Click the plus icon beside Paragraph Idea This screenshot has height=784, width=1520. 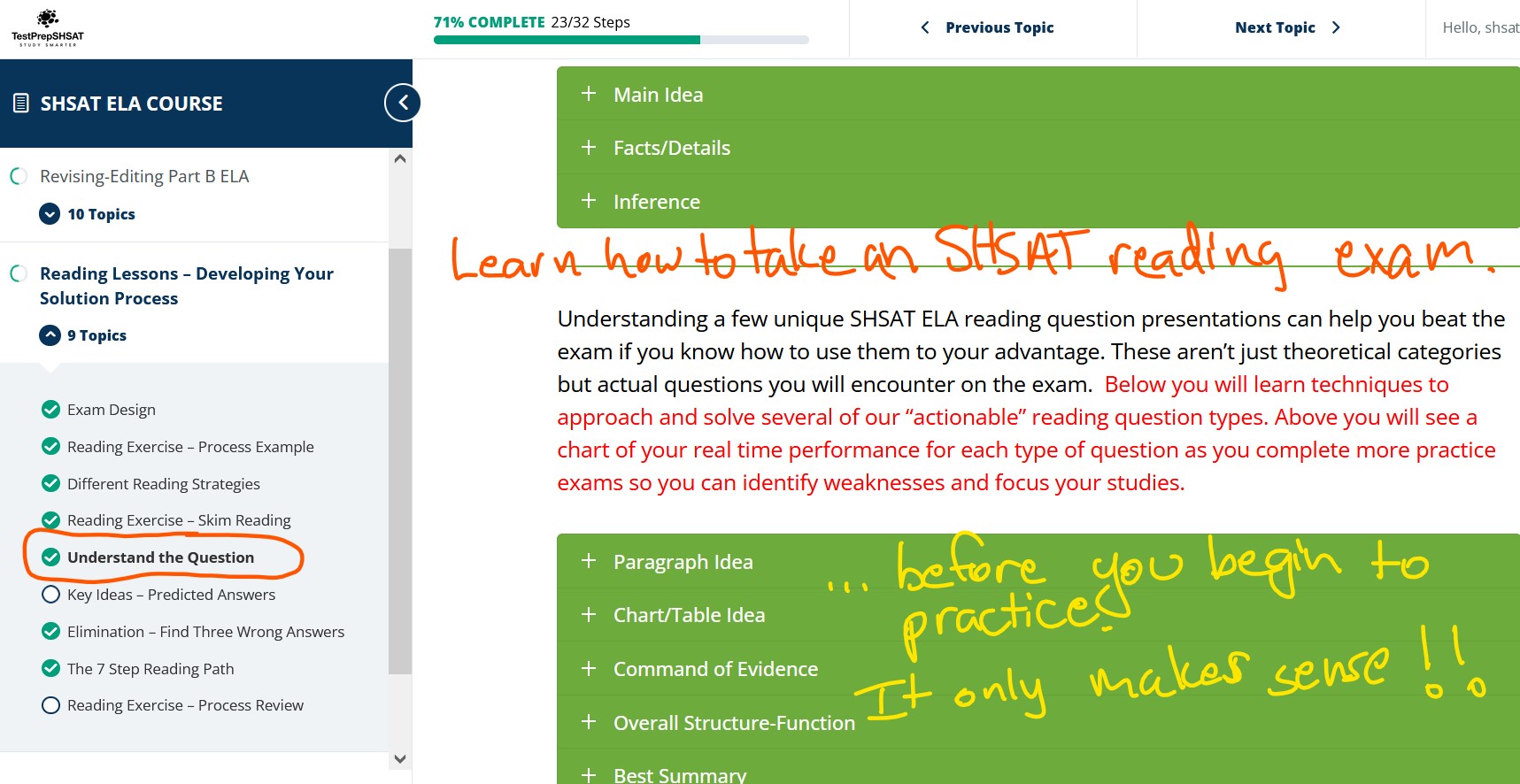pyautogui.click(x=589, y=561)
